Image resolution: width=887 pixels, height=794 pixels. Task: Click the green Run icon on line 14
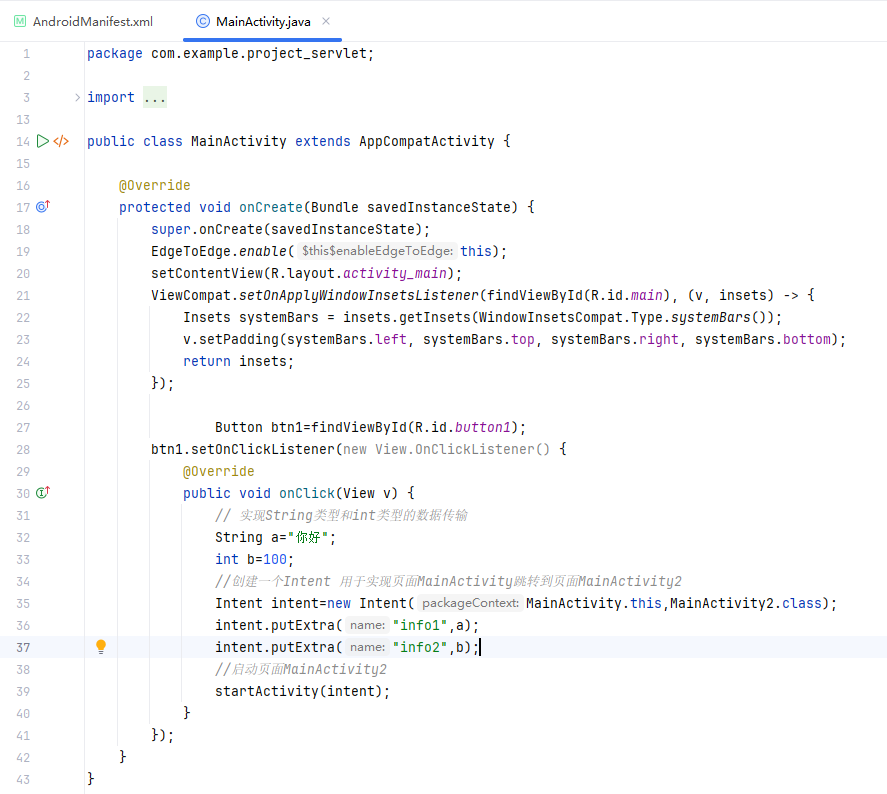tap(42, 141)
